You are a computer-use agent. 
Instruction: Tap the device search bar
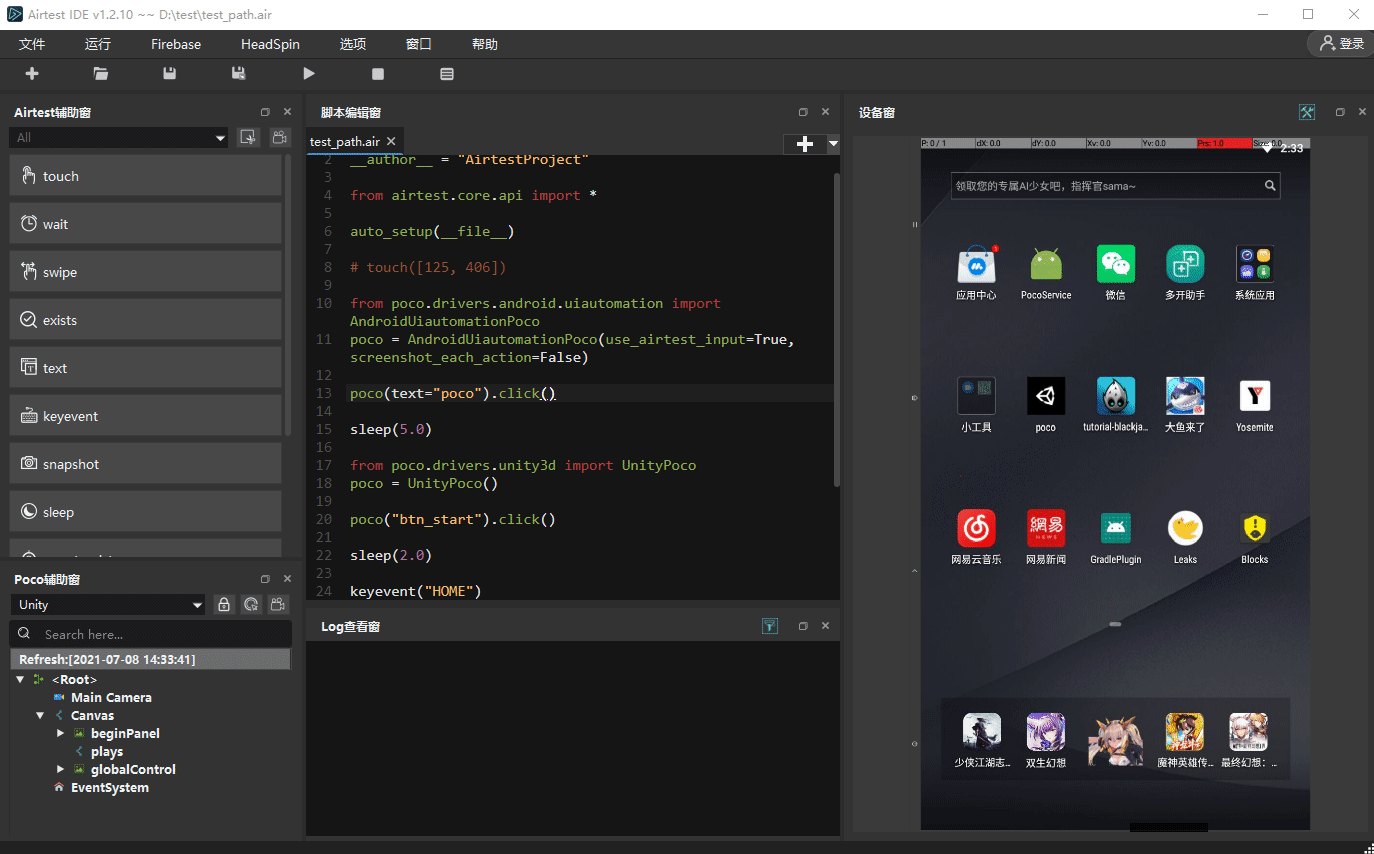tap(1115, 185)
